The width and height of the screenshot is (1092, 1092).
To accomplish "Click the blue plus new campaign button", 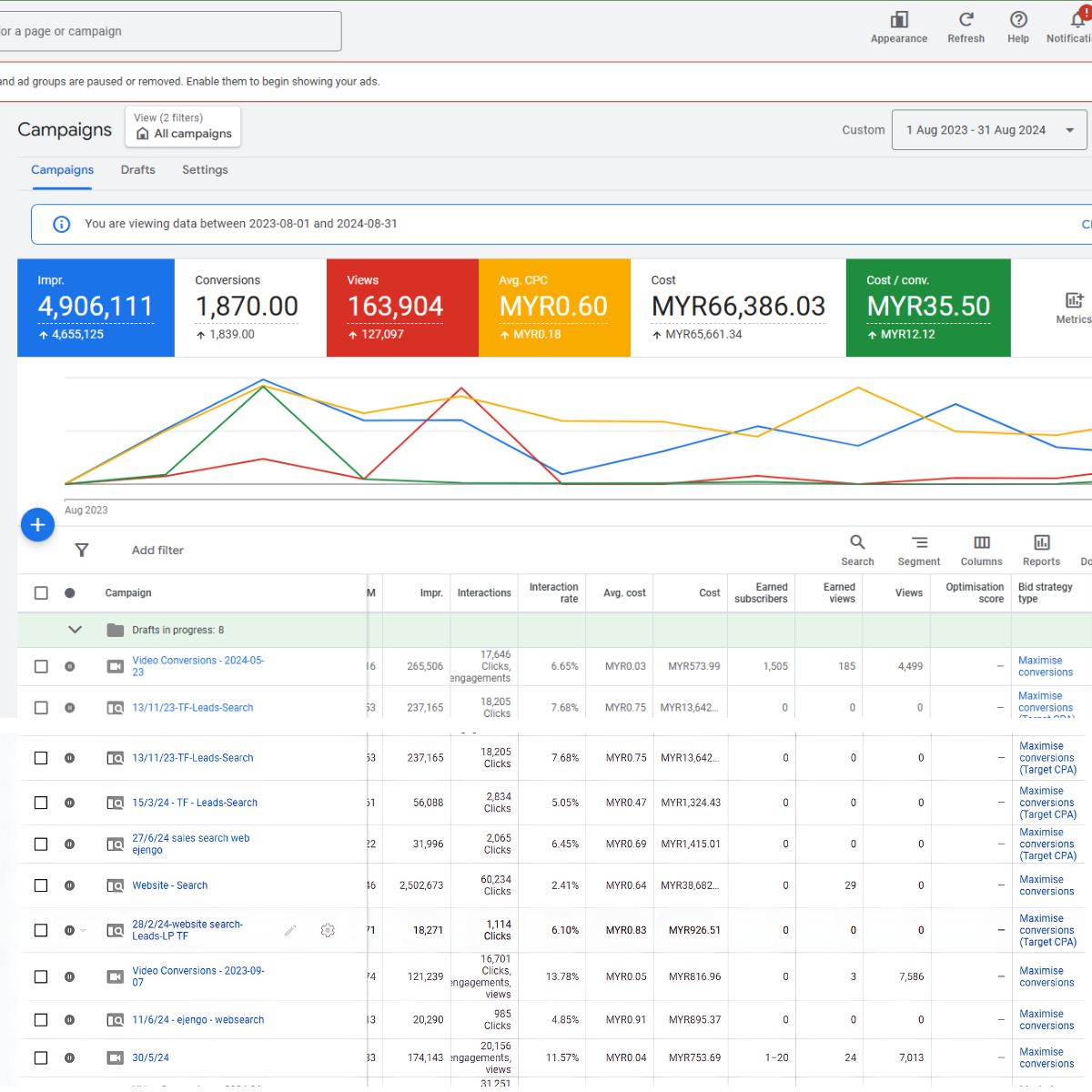I will point(37,525).
